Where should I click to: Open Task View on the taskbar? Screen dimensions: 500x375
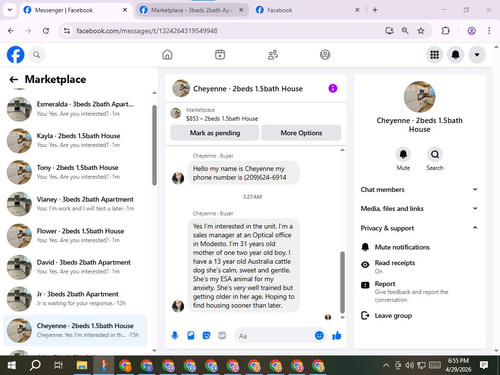(x=58, y=365)
